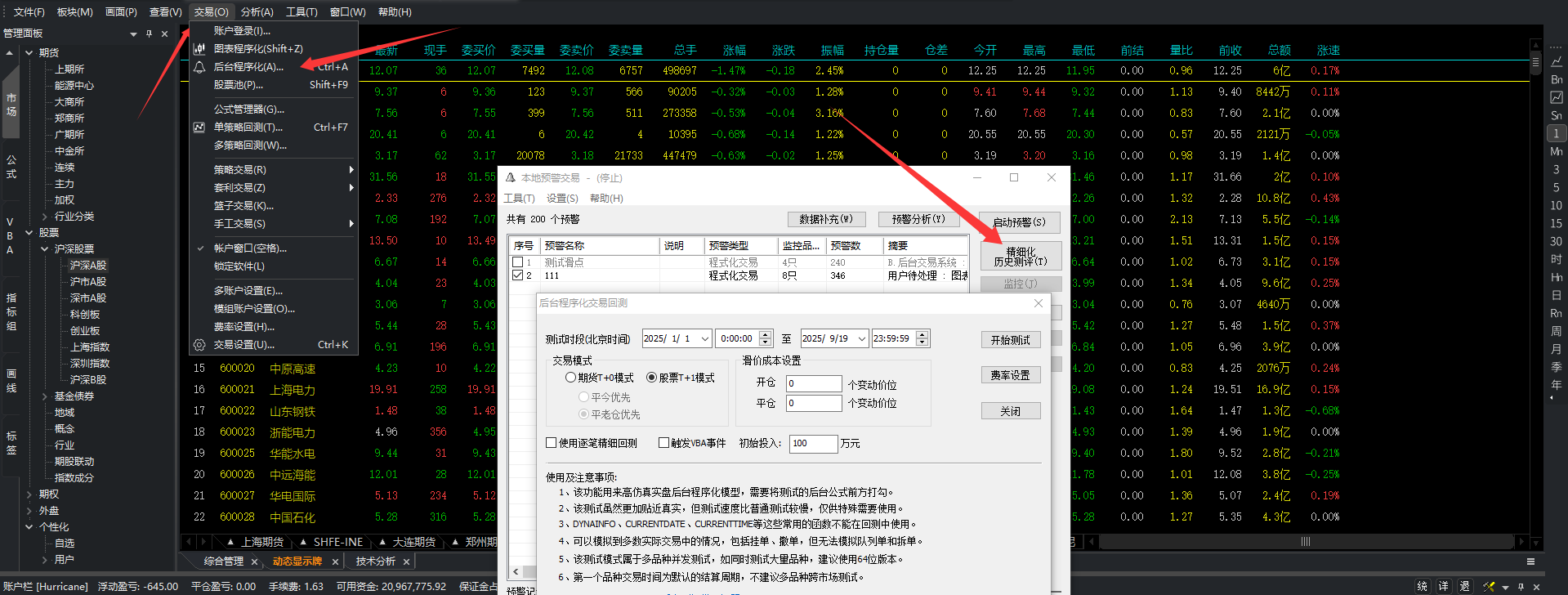Enable the 使用逐笔精细回测 checkbox
1568x595 pixels.
pos(552,443)
